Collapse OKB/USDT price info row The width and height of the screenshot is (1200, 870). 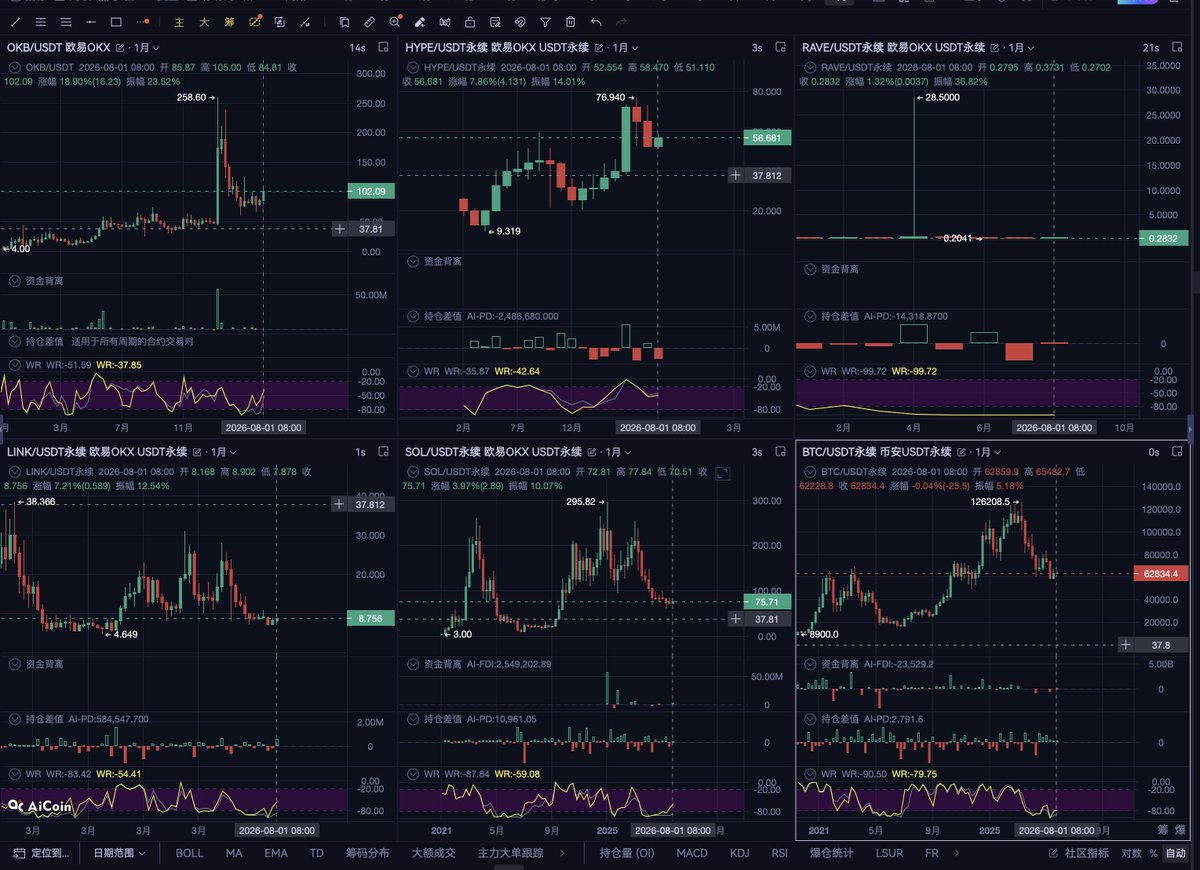[x=15, y=67]
